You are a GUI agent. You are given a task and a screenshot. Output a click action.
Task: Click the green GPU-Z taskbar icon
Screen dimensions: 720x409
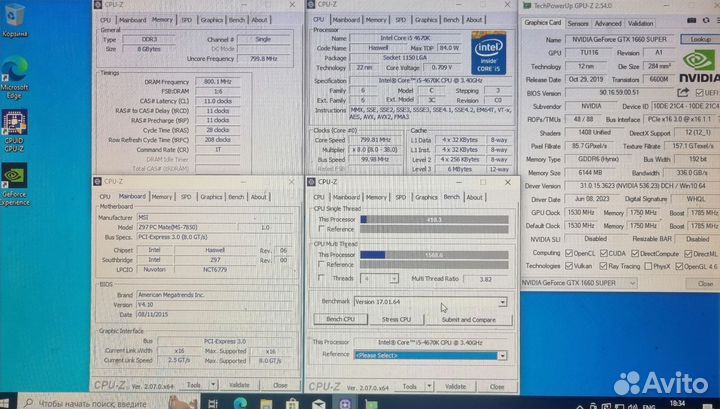371,404
